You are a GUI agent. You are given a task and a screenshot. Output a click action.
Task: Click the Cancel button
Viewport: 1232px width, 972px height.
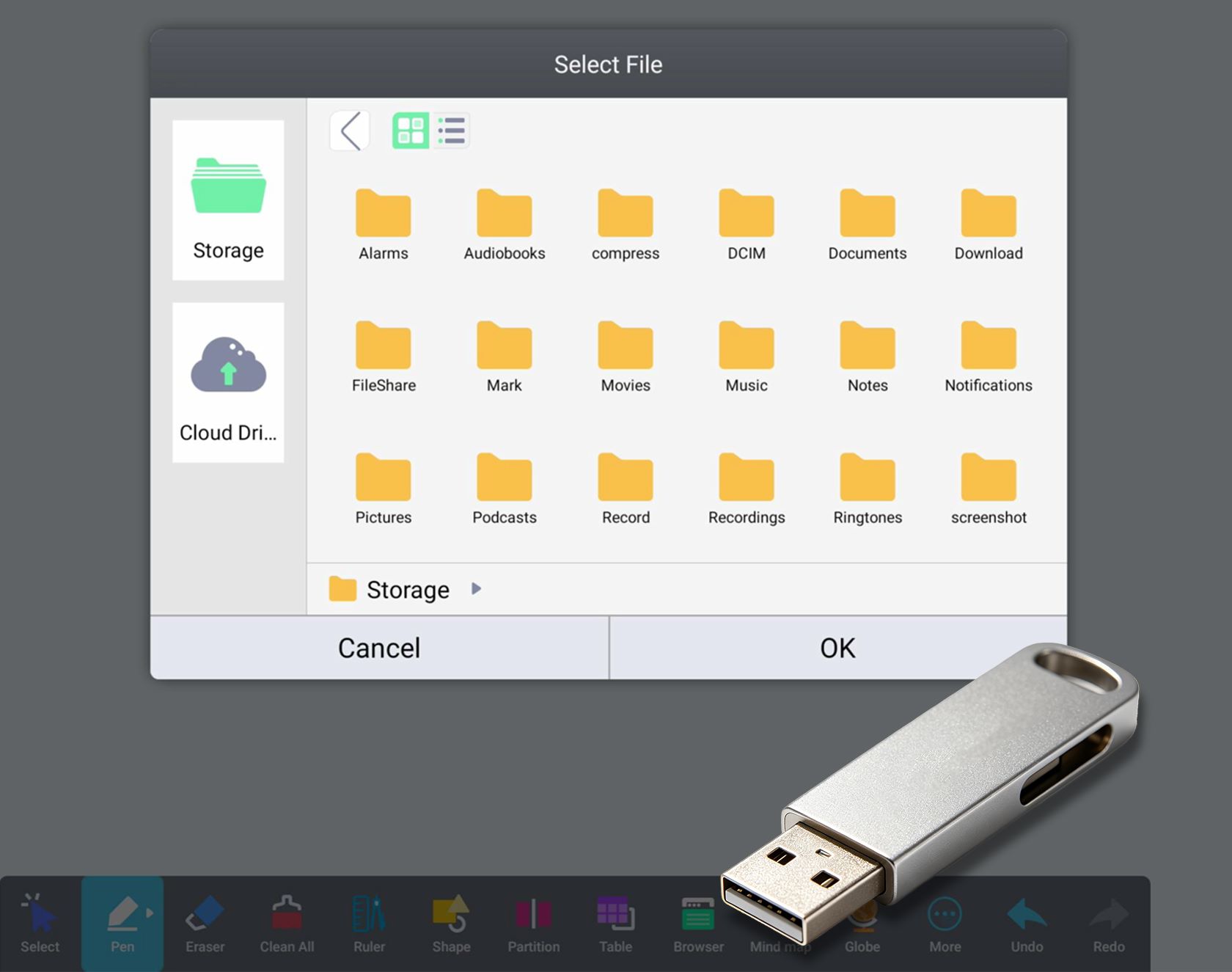coord(379,648)
